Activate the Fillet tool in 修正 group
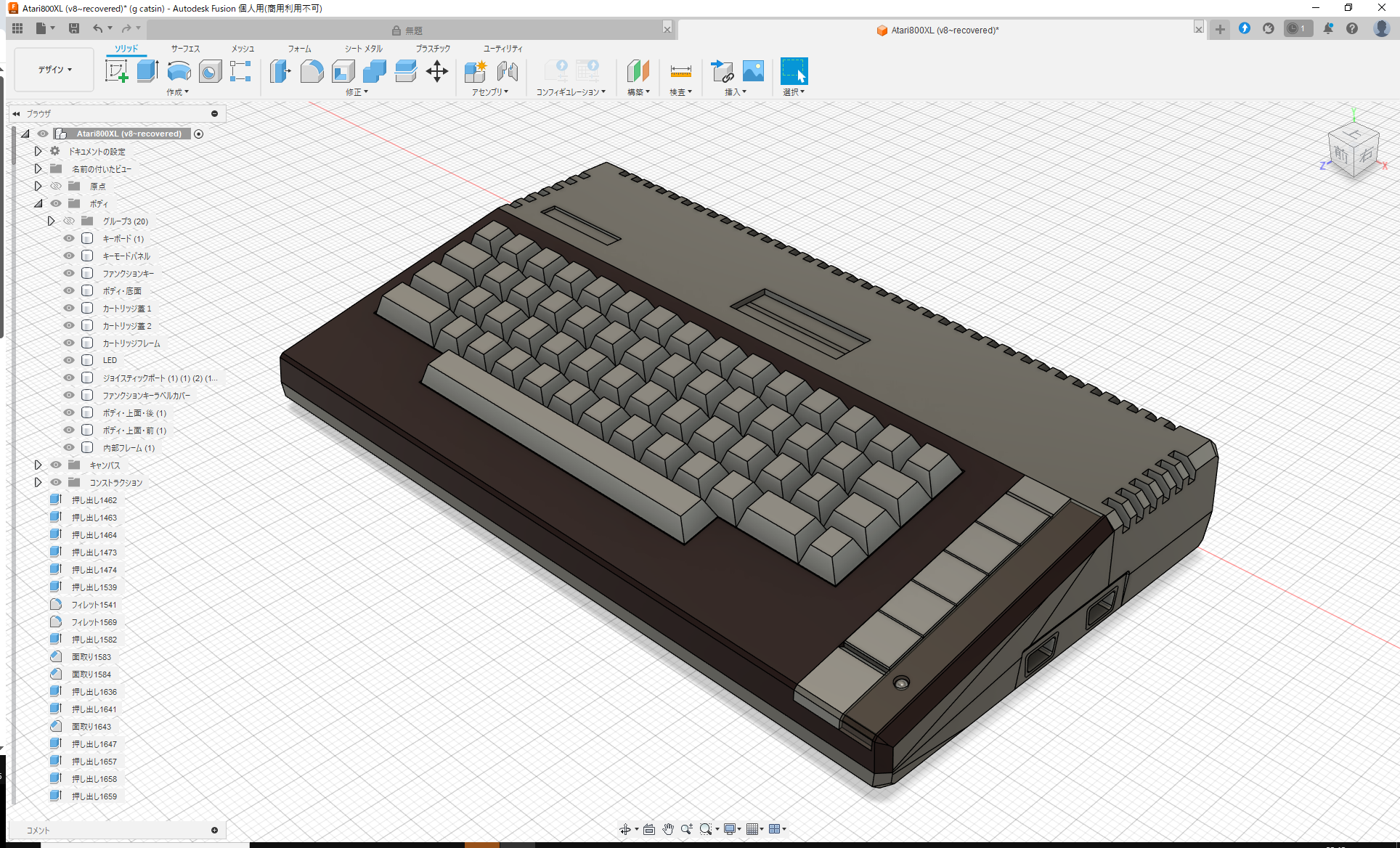Viewport: 1400px width, 848px height. coord(312,71)
